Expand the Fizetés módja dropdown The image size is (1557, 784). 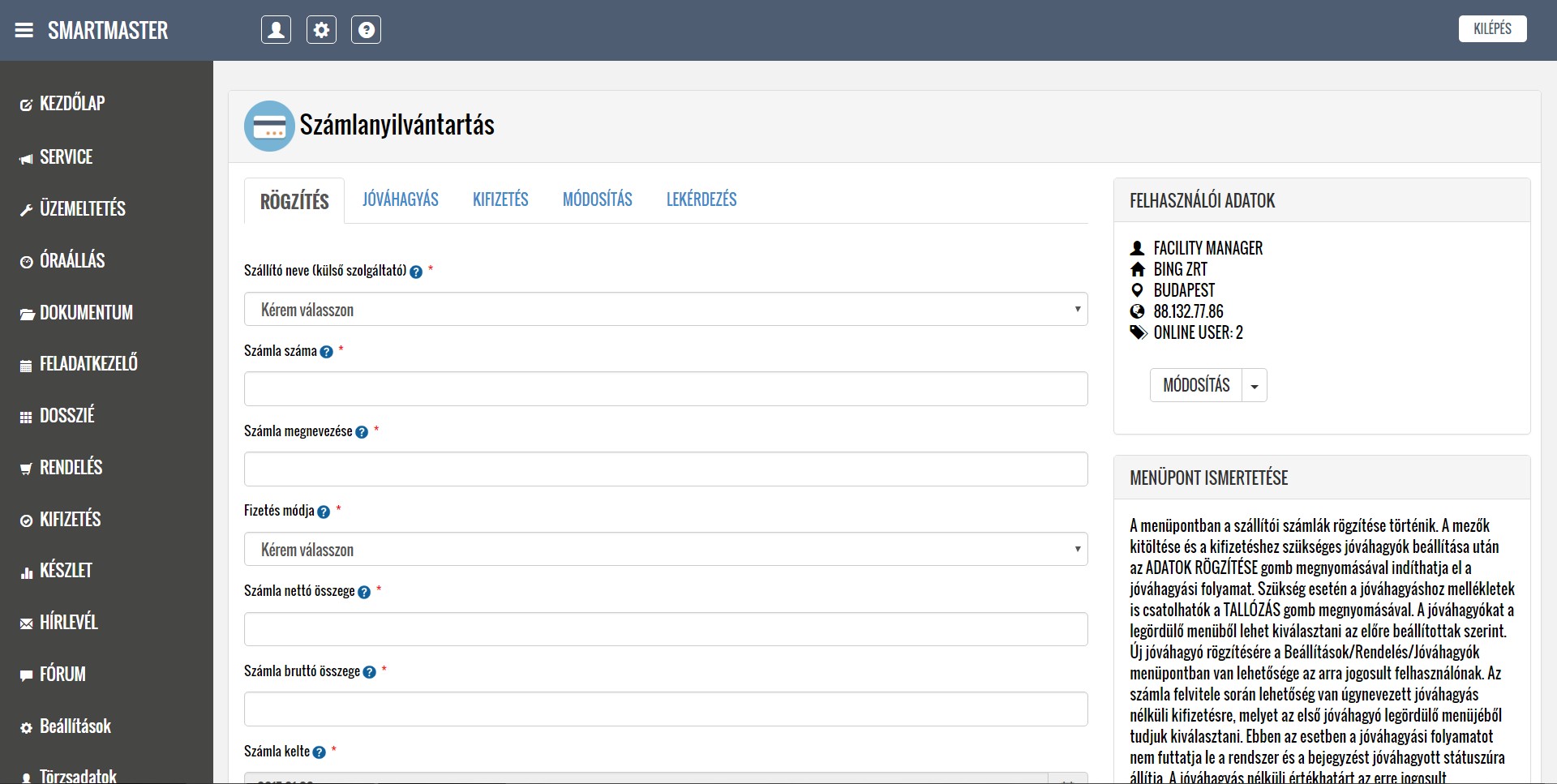pos(665,549)
